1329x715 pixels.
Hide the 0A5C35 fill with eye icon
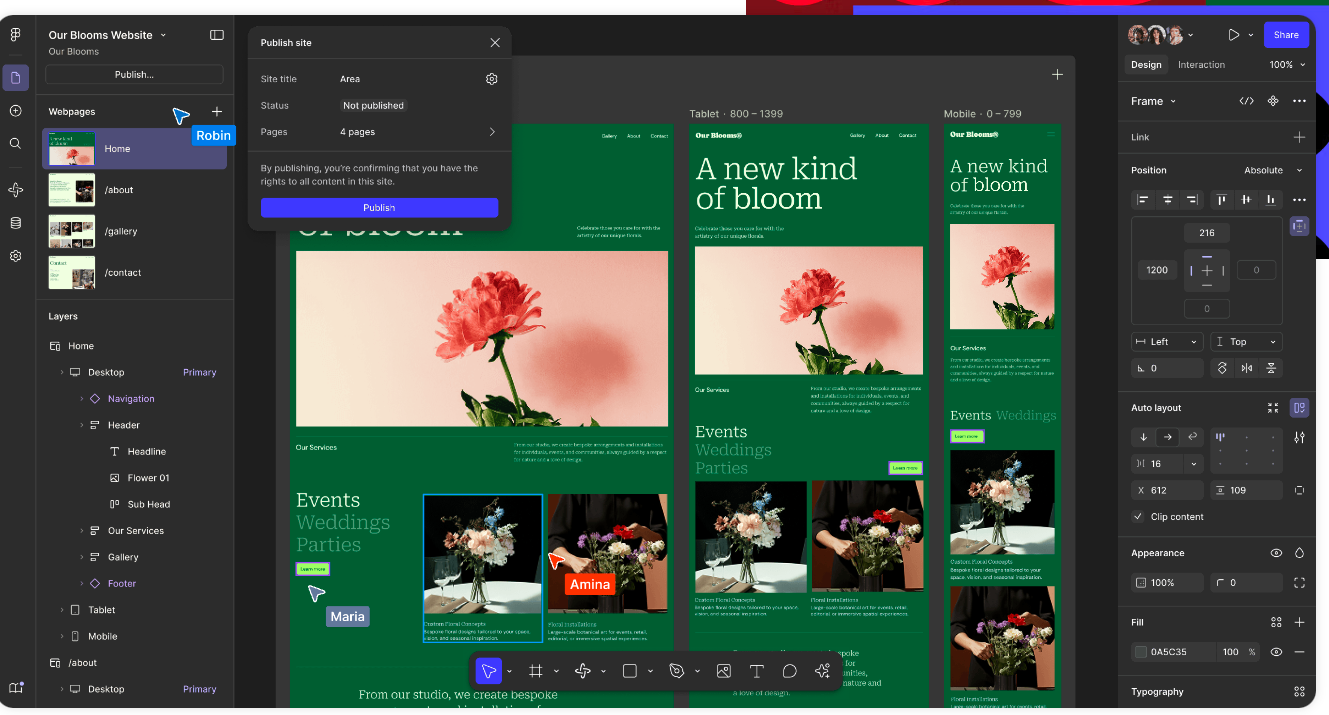1276,652
